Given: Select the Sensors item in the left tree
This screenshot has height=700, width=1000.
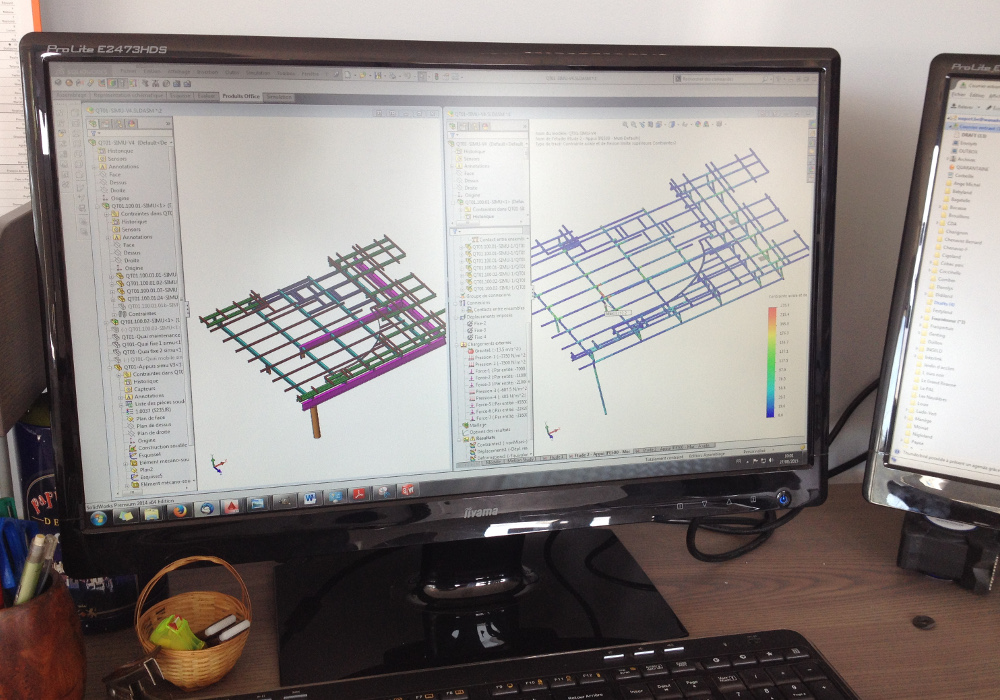Looking at the screenshot, I should pos(113,159).
